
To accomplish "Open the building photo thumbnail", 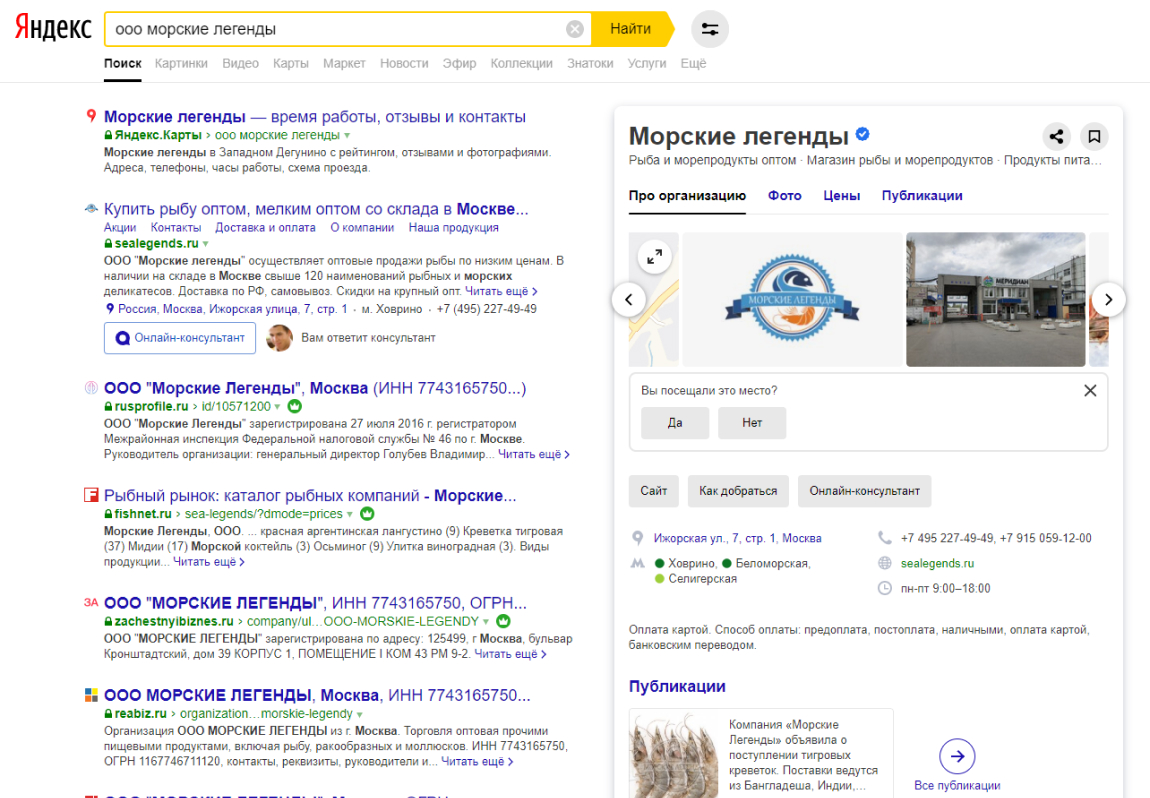I will [995, 299].
